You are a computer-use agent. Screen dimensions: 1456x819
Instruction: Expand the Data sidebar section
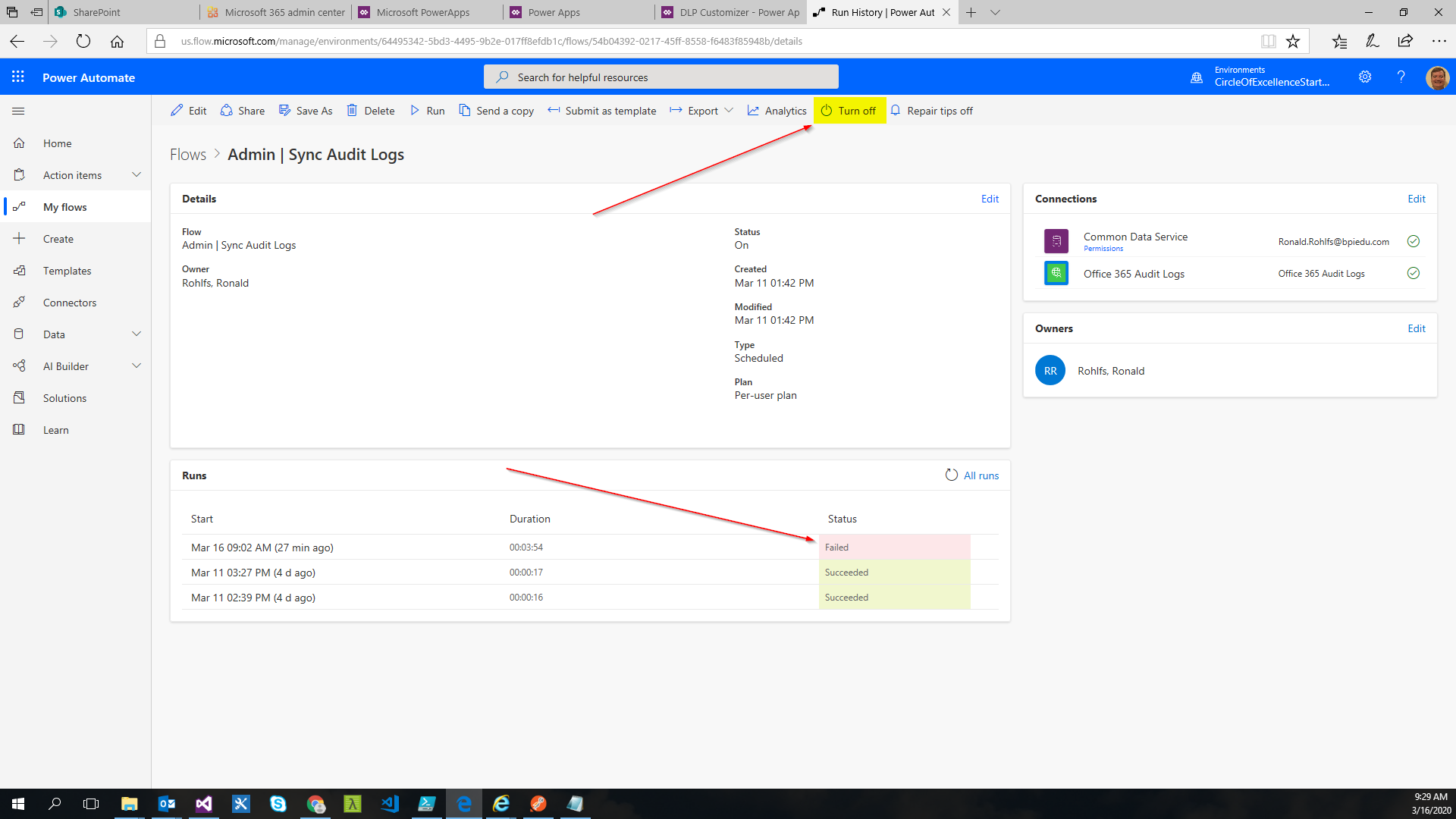[136, 334]
